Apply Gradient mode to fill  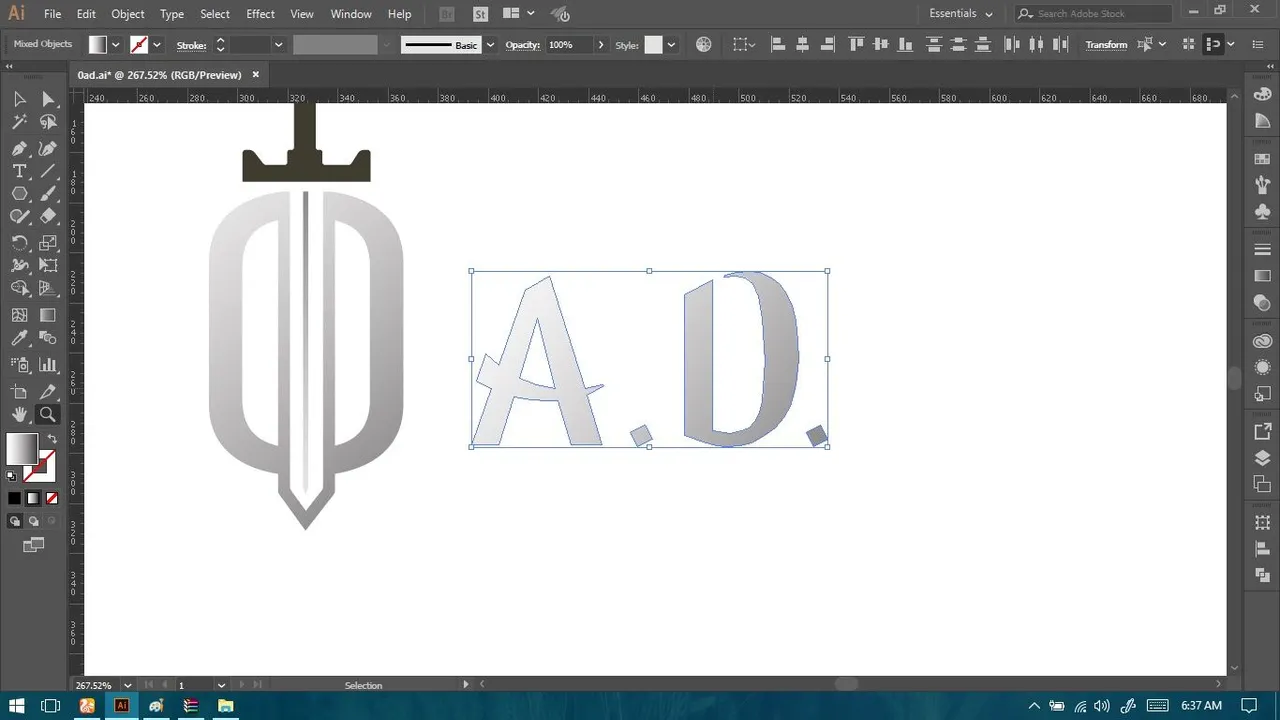[33, 498]
